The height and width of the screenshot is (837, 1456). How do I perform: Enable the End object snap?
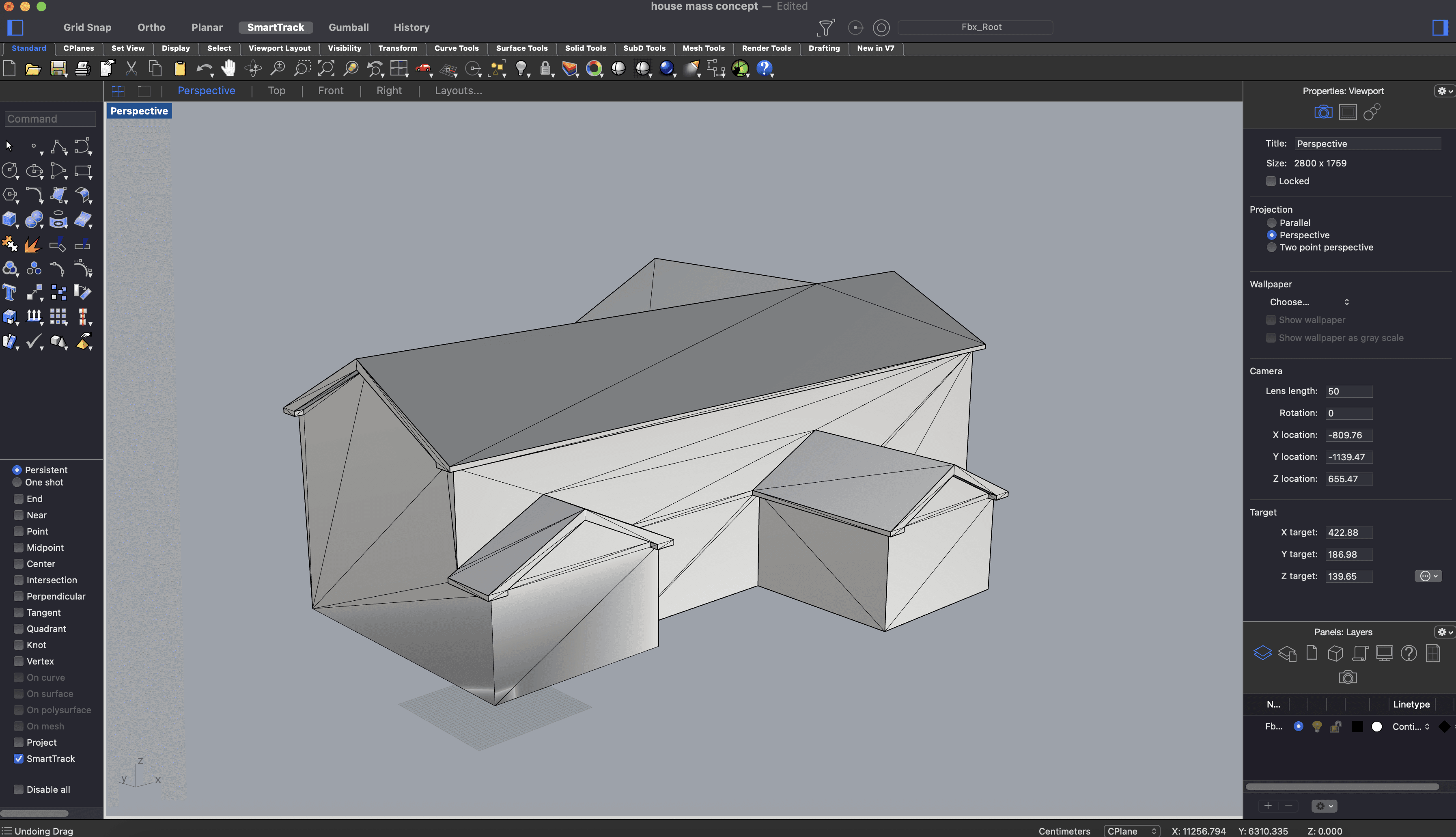click(x=18, y=499)
